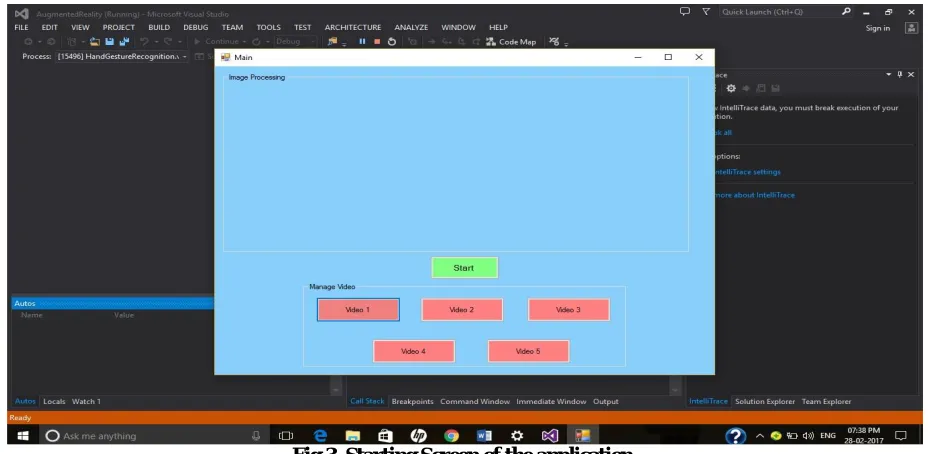Maximize the Main application window
930x454 pixels.
click(668, 57)
